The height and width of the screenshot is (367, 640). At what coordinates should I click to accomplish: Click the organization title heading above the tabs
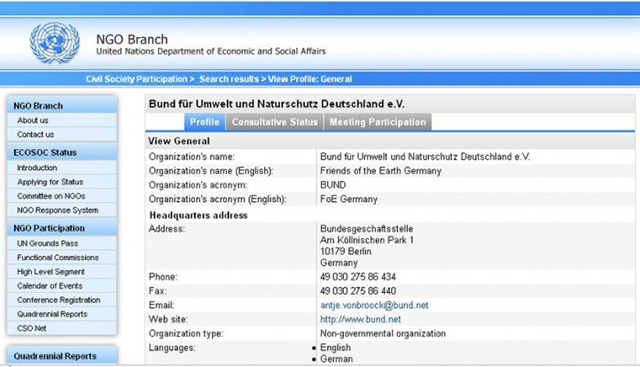[x=276, y=104]
